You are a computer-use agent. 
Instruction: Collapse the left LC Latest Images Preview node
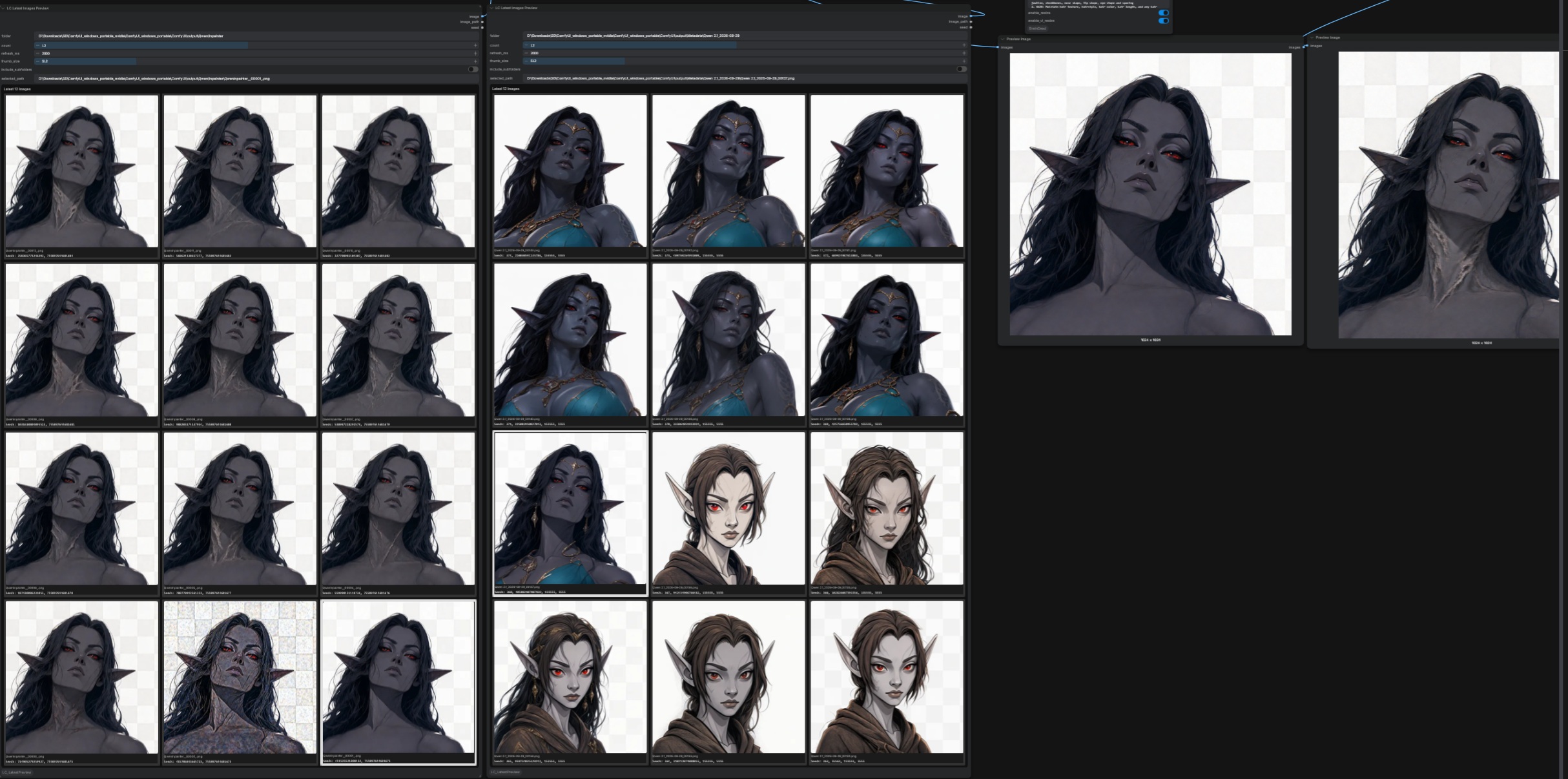point(3,8)
